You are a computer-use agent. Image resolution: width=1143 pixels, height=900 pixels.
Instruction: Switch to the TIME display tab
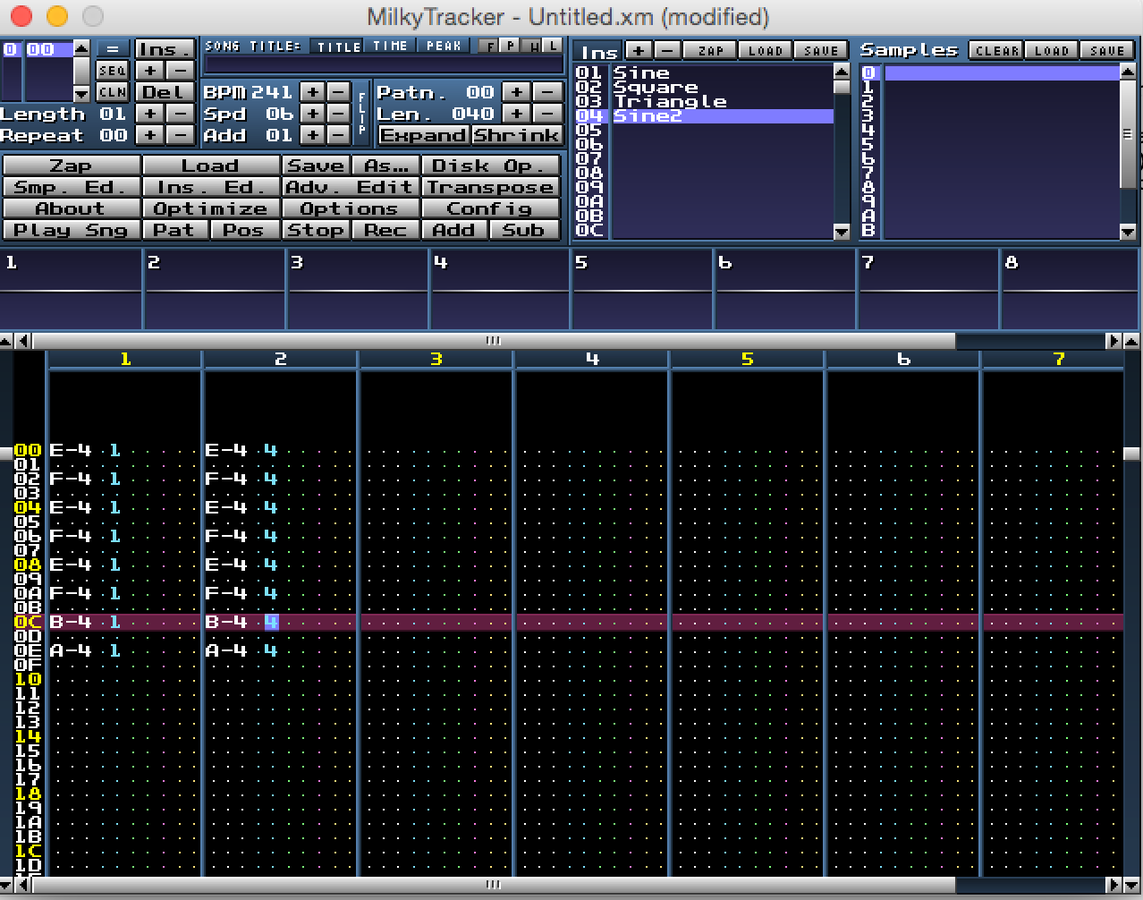click(391, 46)
